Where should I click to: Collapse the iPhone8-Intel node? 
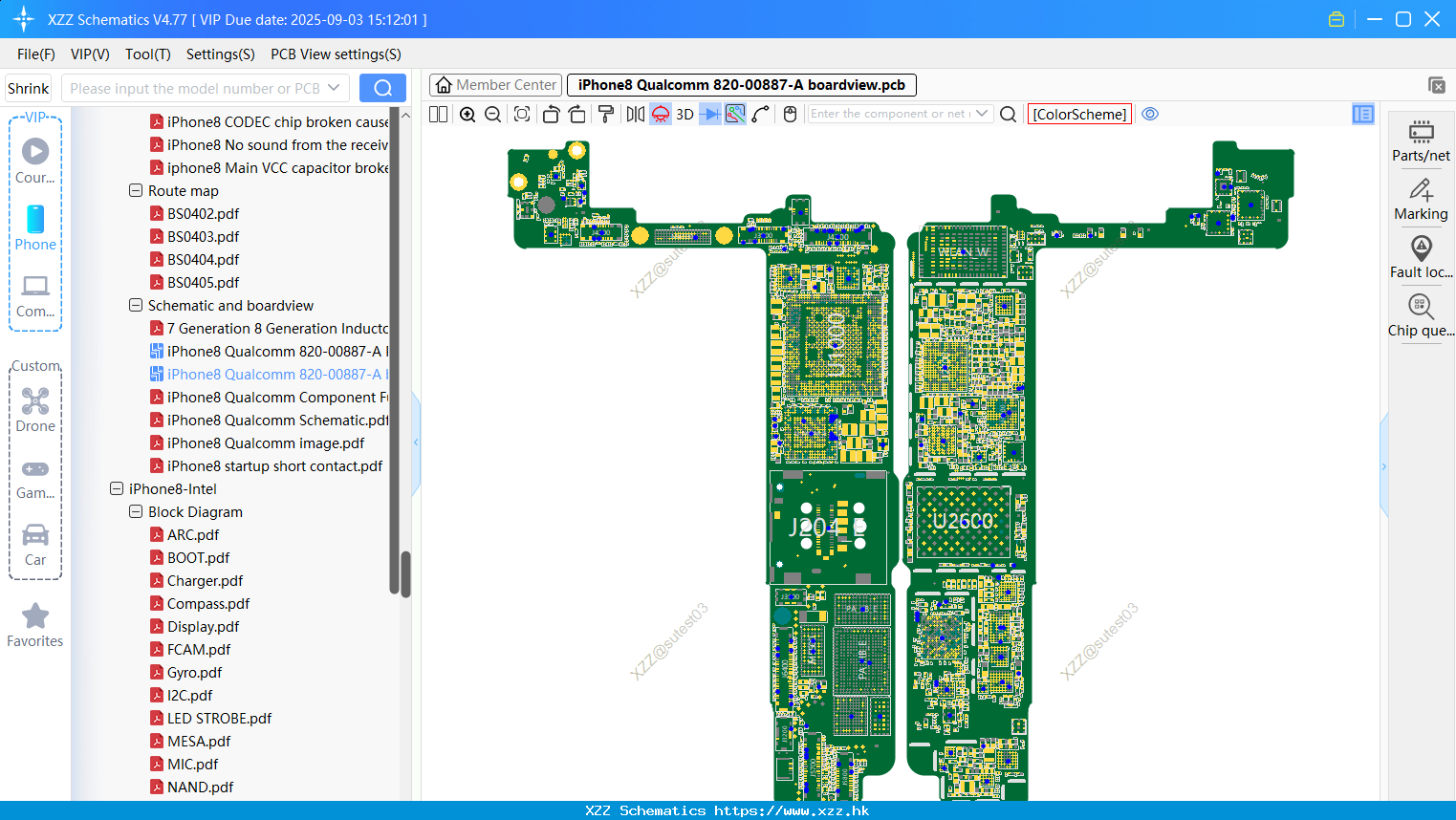tap(117, 488)
